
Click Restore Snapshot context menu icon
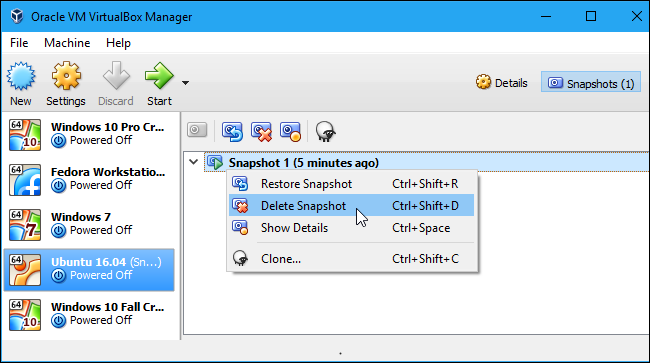pyautogui.click(x=240, y=184)
